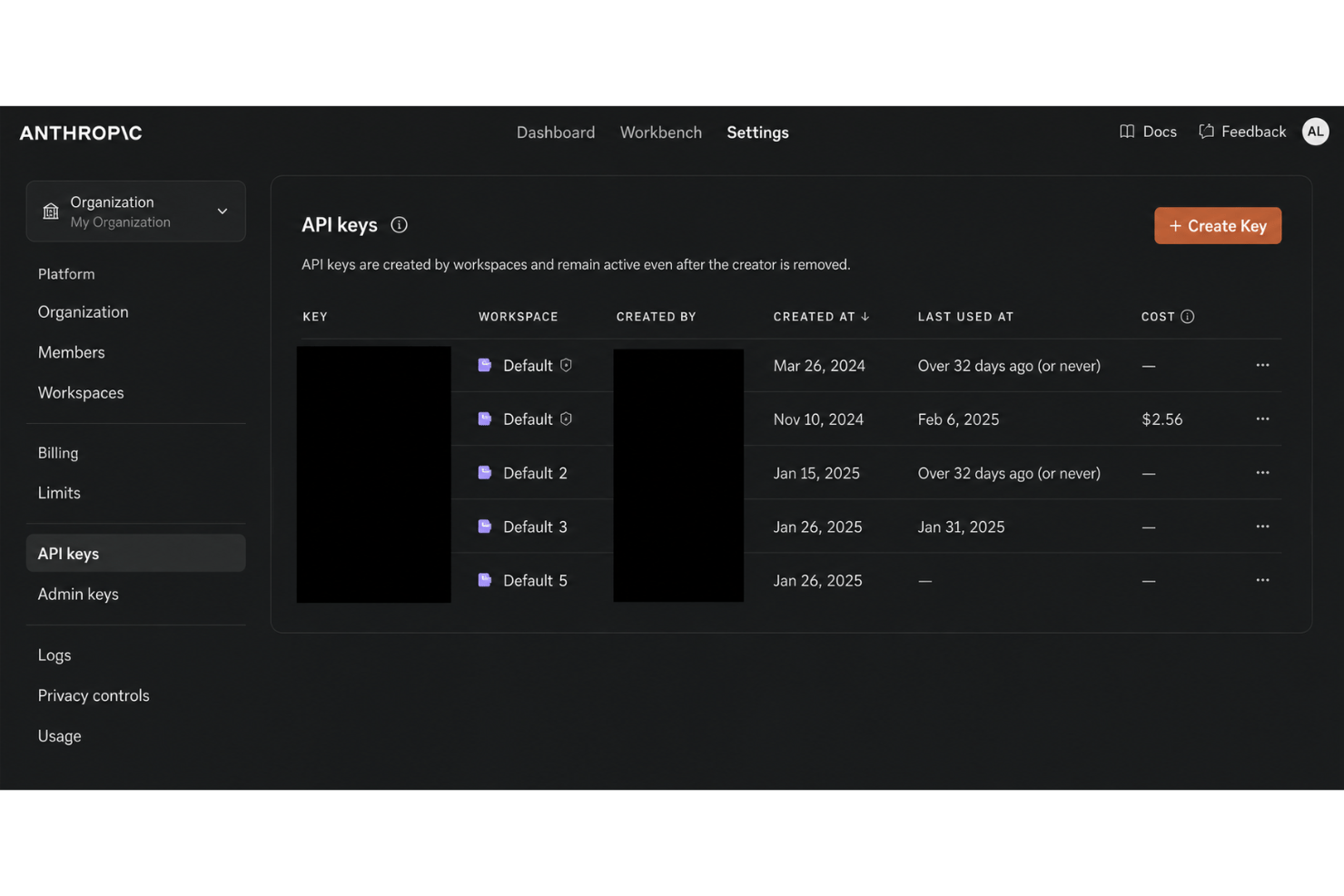Image resolution: width=1344 pixels, height=896 pixels.
Task: Open the Logs page
Action: (x=54, y=655)
